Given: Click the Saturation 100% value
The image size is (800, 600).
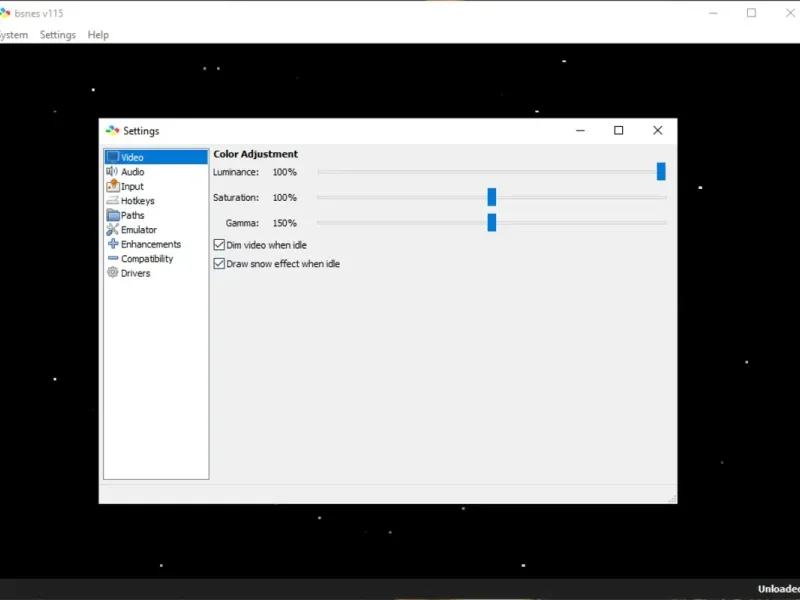Looking at the screenshot, I should 285,197.
